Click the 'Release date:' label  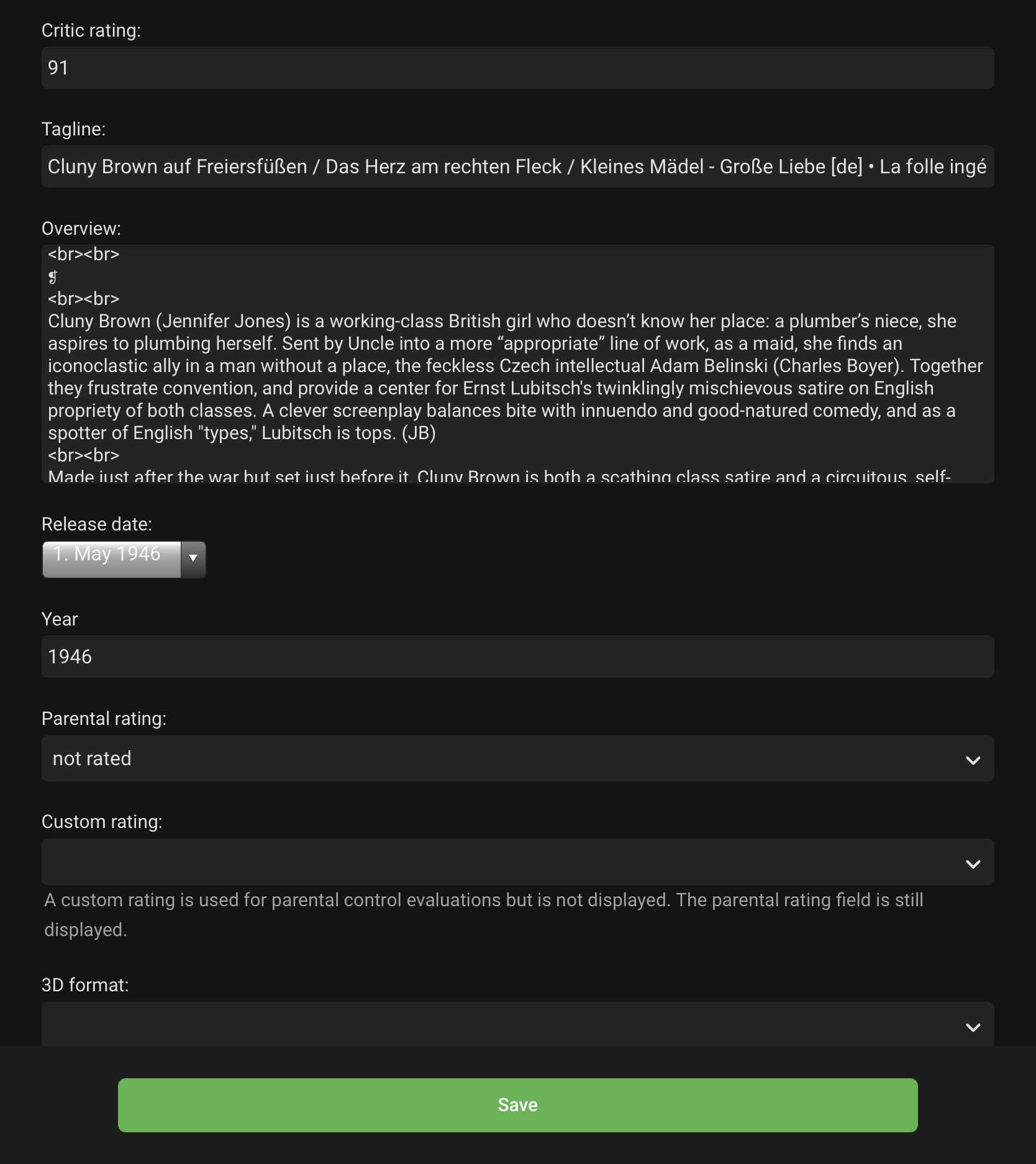coord(97,524)
